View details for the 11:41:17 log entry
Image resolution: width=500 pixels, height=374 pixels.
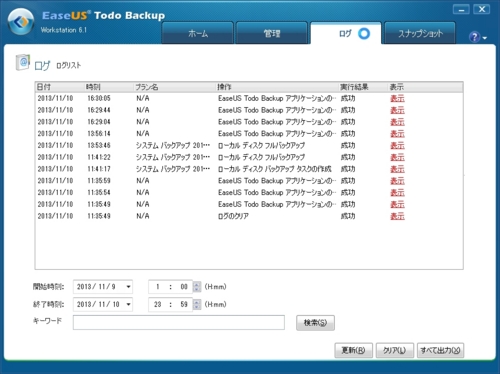click(x=397, y=169)
